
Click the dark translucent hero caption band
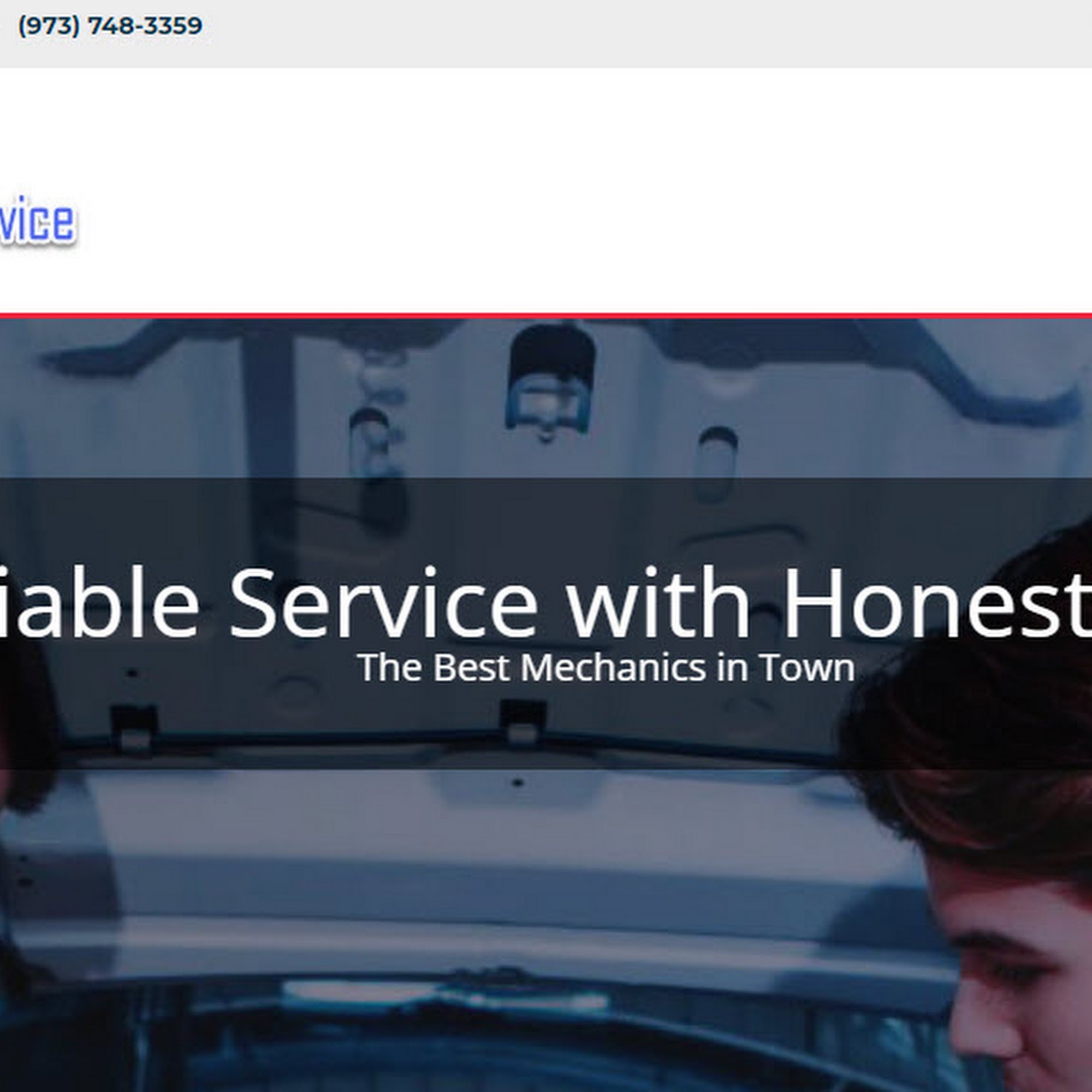click(x=546, y=624)
